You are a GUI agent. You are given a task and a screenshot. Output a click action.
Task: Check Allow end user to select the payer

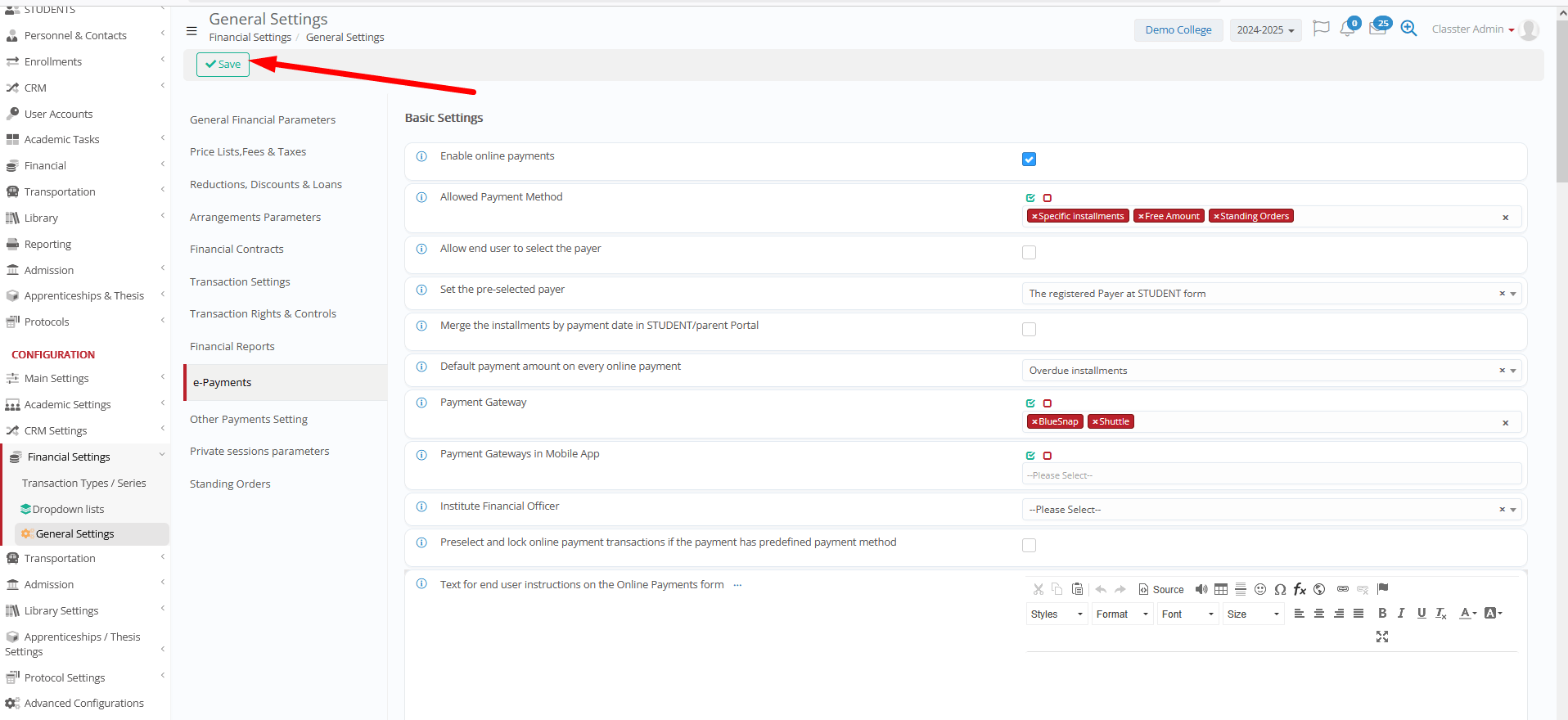click(1029, 253)
